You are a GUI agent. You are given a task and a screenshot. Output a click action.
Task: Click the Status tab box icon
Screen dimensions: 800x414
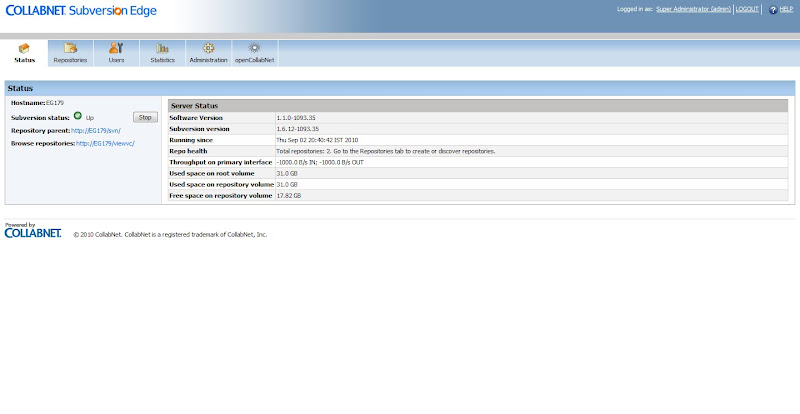point(24,48)
